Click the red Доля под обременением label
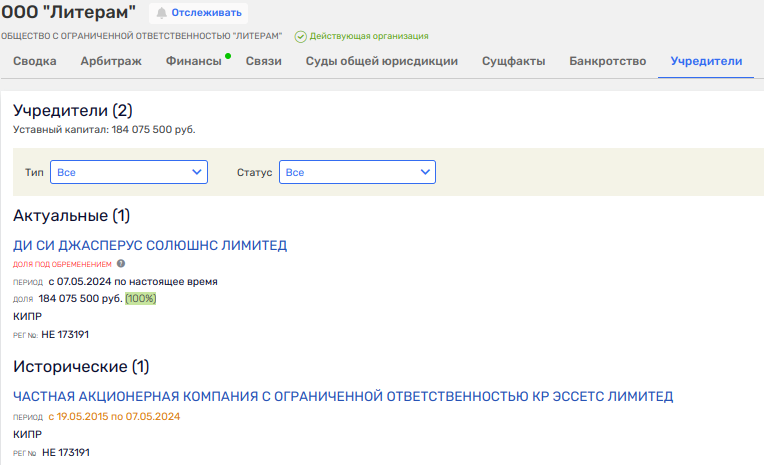Viewport: 764px width, 465px height. point(62,264)
